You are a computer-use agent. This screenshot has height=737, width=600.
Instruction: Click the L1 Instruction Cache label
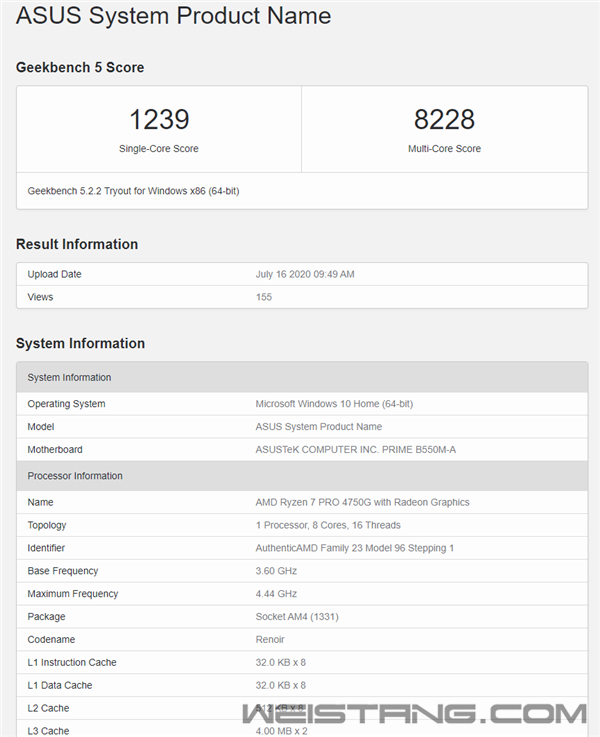72,662
